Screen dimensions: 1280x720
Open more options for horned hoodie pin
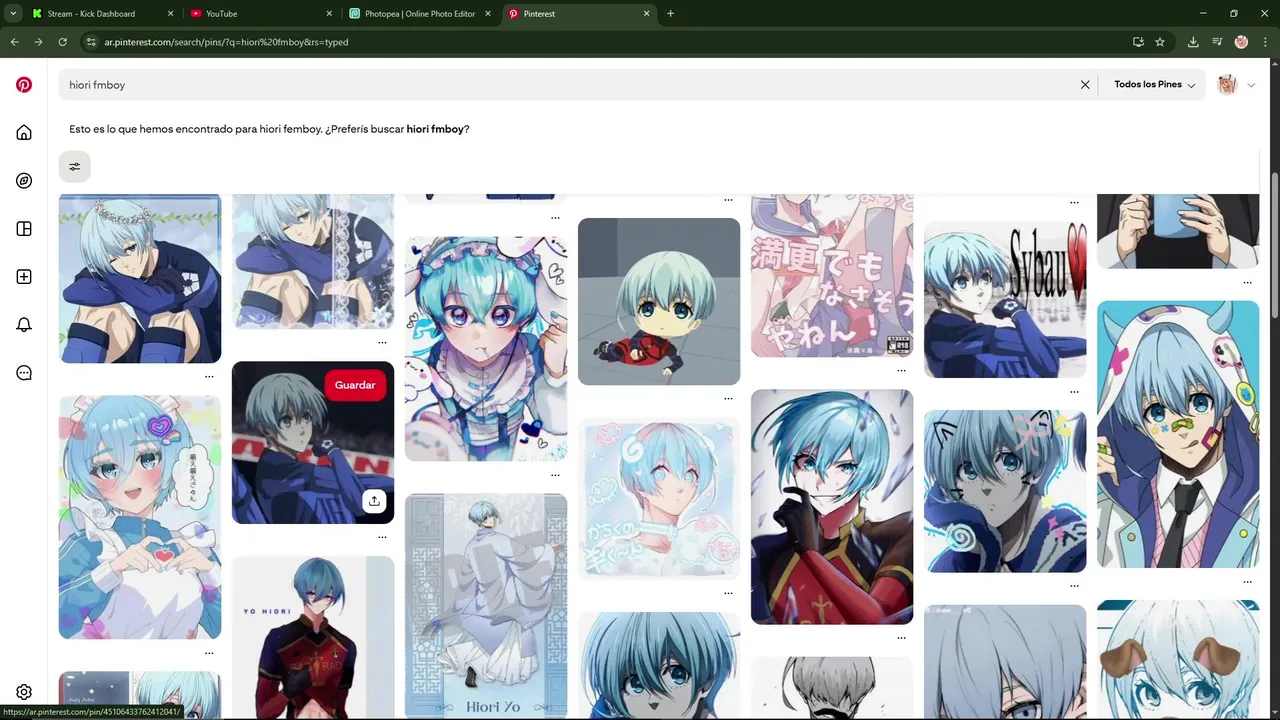(1247, 581)
